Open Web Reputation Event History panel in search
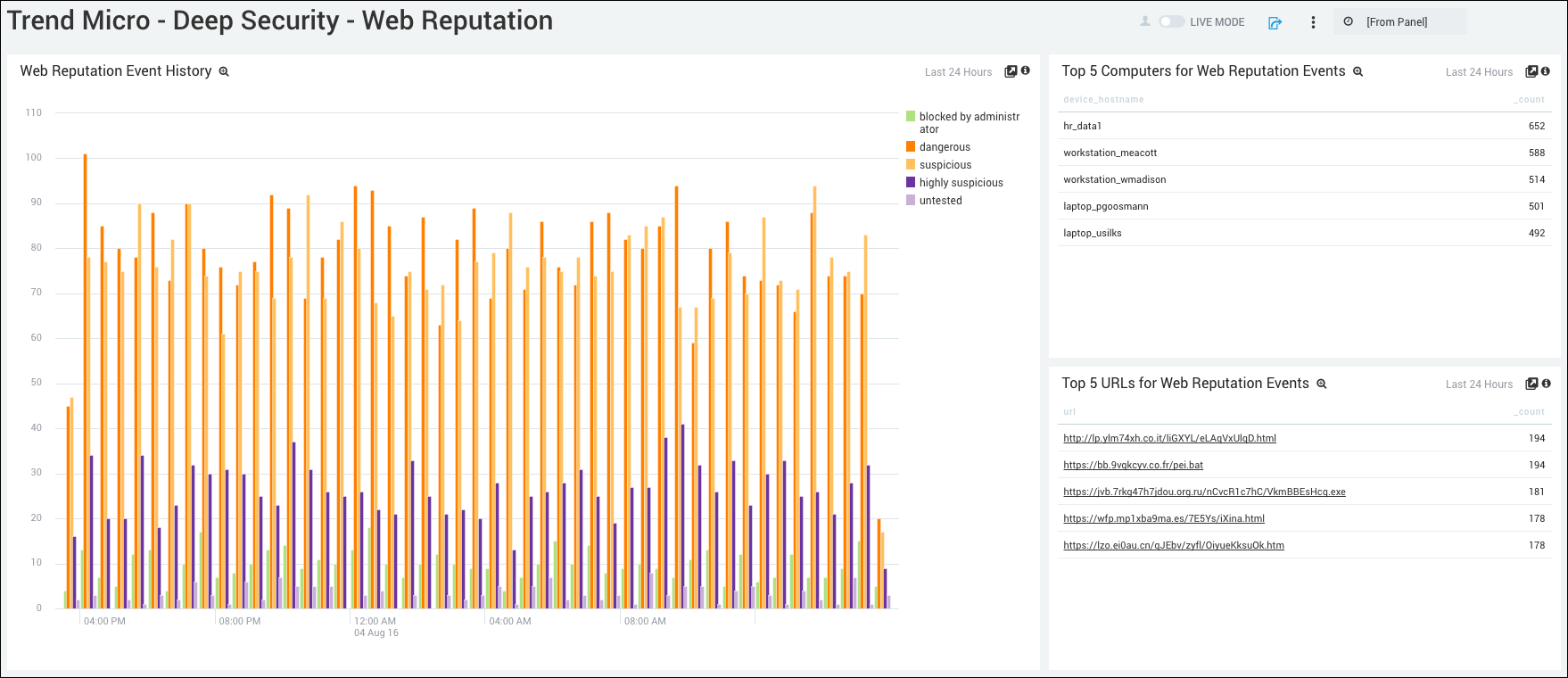 point(1011,71)
